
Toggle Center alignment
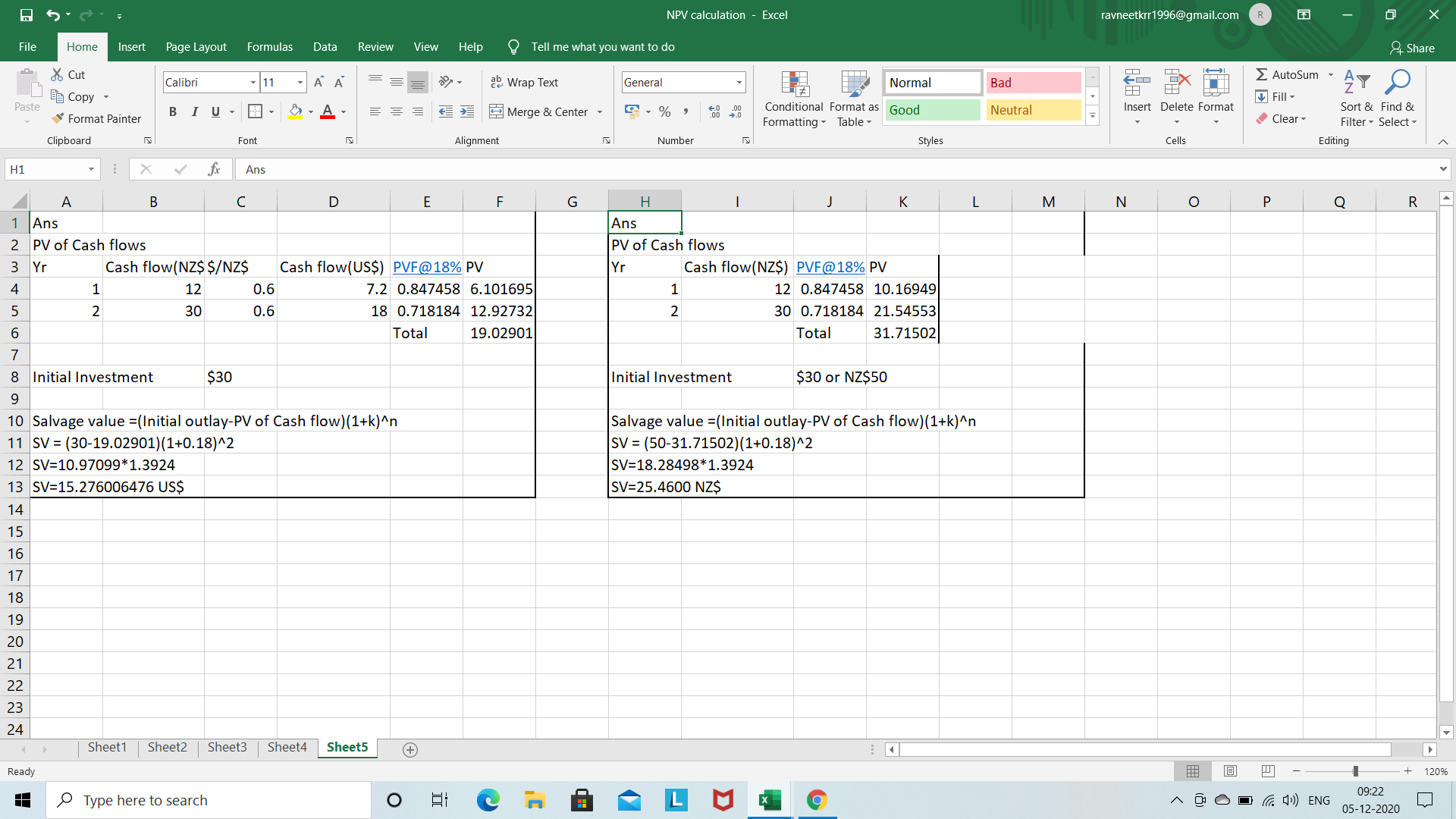click(x=397, y=111)
